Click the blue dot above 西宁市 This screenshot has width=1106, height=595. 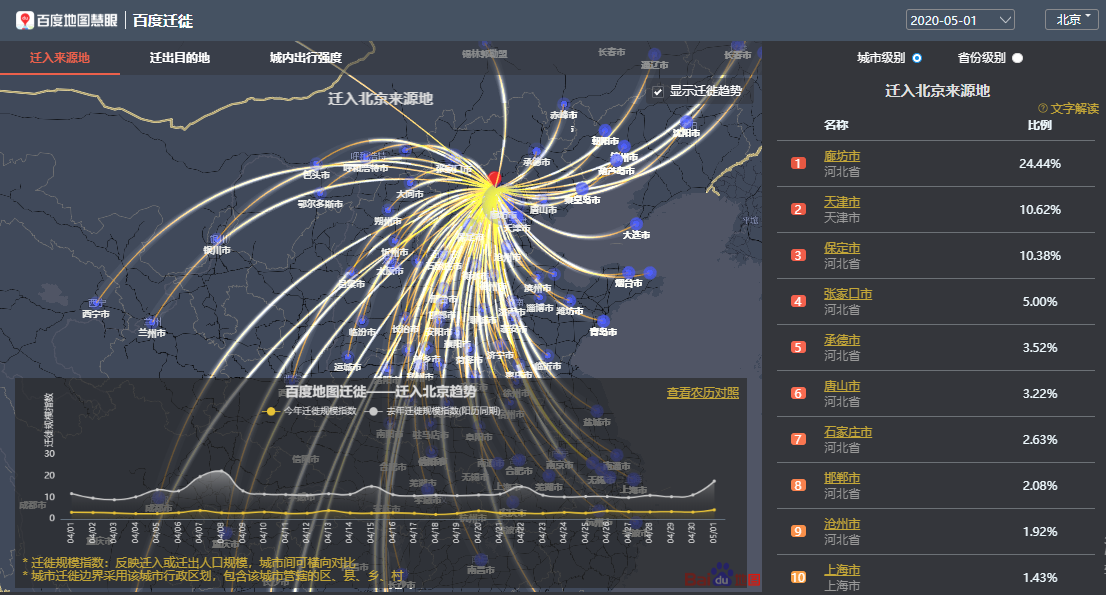pos(97,302)
